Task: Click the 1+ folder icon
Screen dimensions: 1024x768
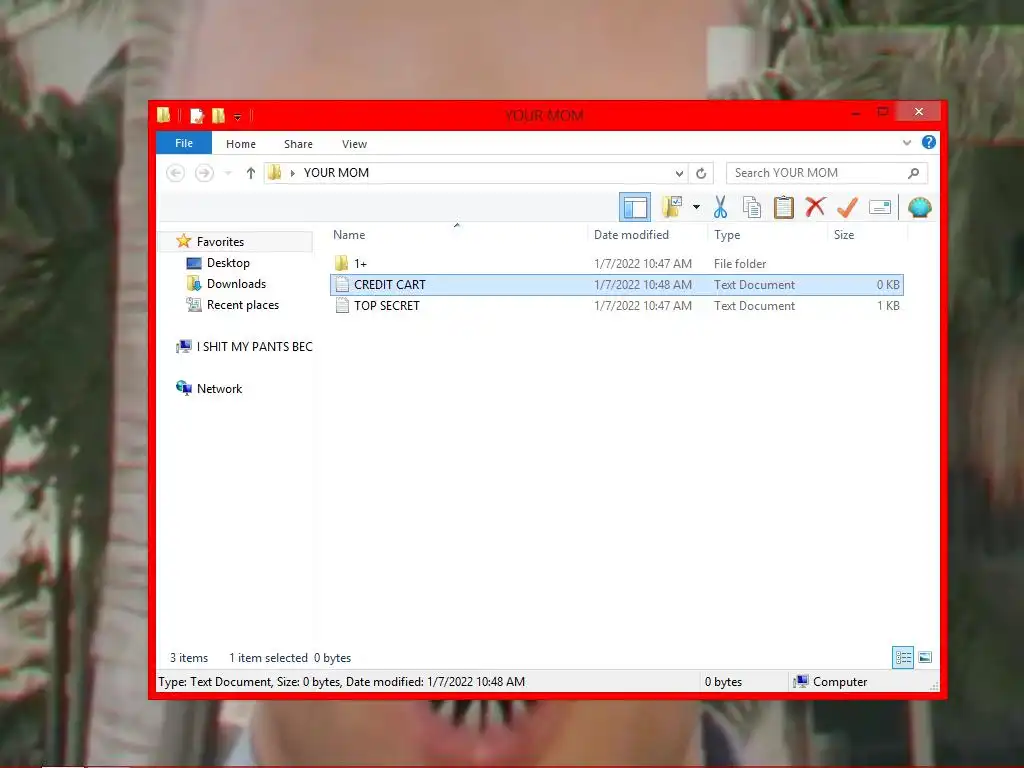Action: tap(342, 263)
